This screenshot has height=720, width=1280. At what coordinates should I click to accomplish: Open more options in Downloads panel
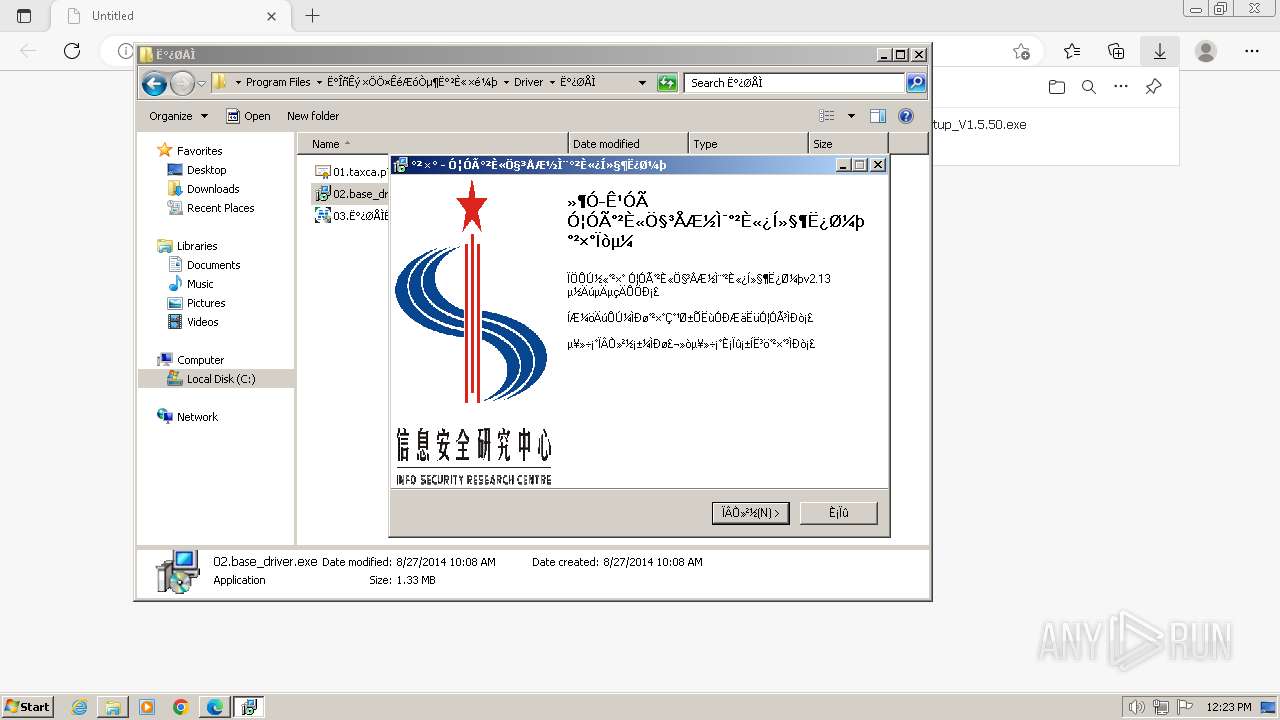(1121, 87)
